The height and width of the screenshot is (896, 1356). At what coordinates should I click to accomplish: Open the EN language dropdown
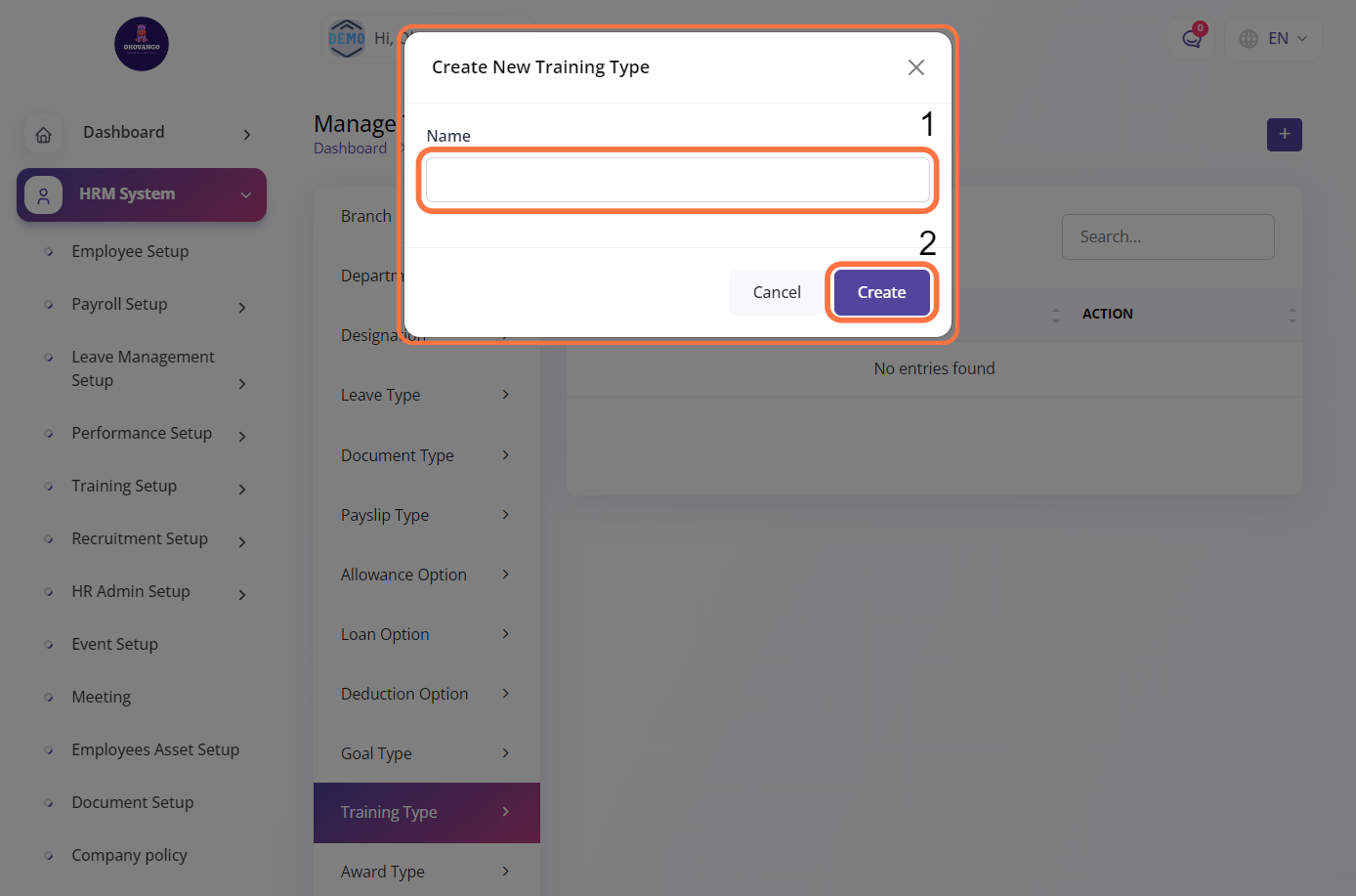[x=1288, y=39]
